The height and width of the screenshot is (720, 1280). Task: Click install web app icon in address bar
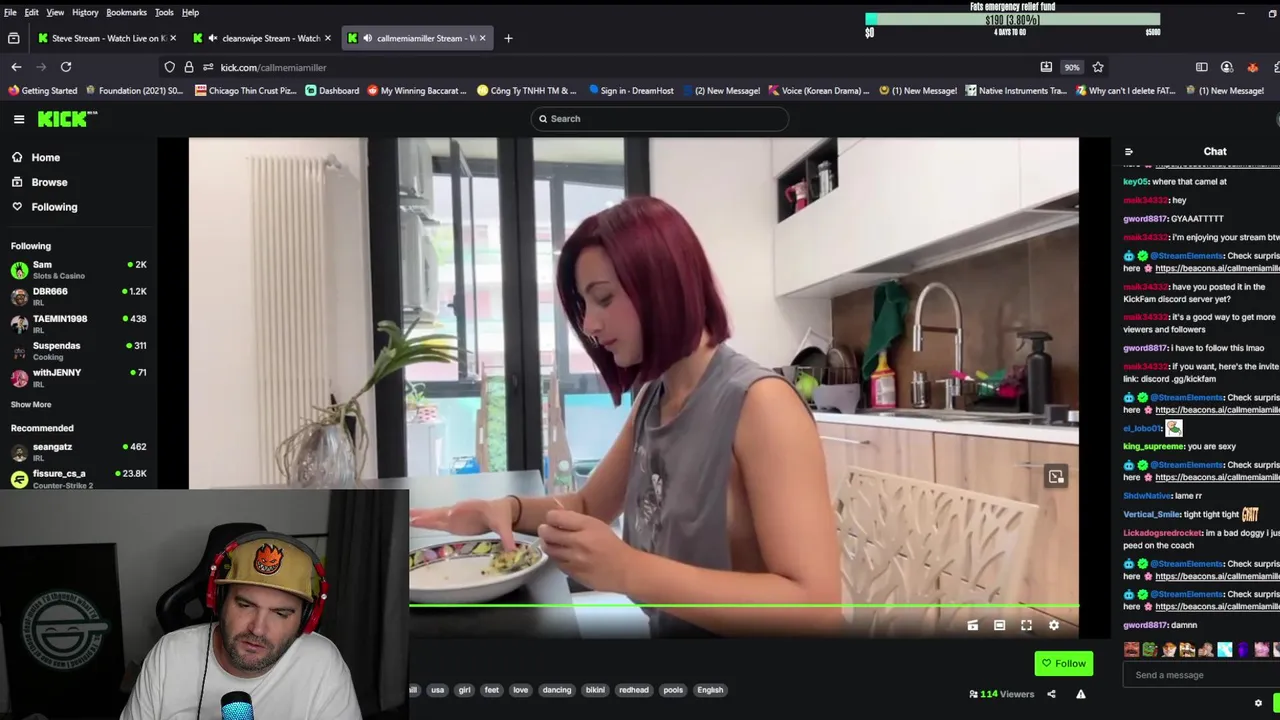tap(1046, 67)
